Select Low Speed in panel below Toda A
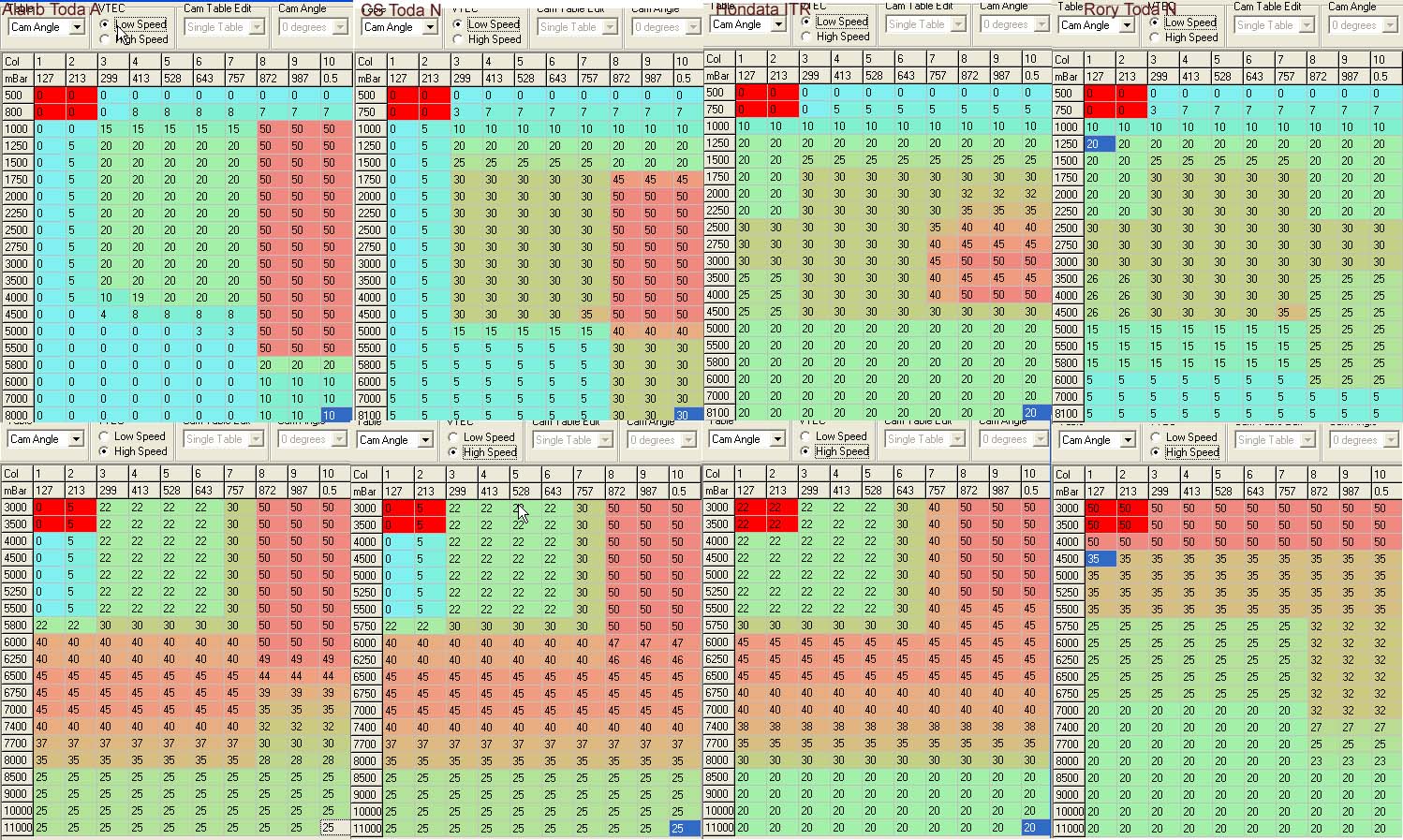This screenshot has height=840, width=1403. 104,436
